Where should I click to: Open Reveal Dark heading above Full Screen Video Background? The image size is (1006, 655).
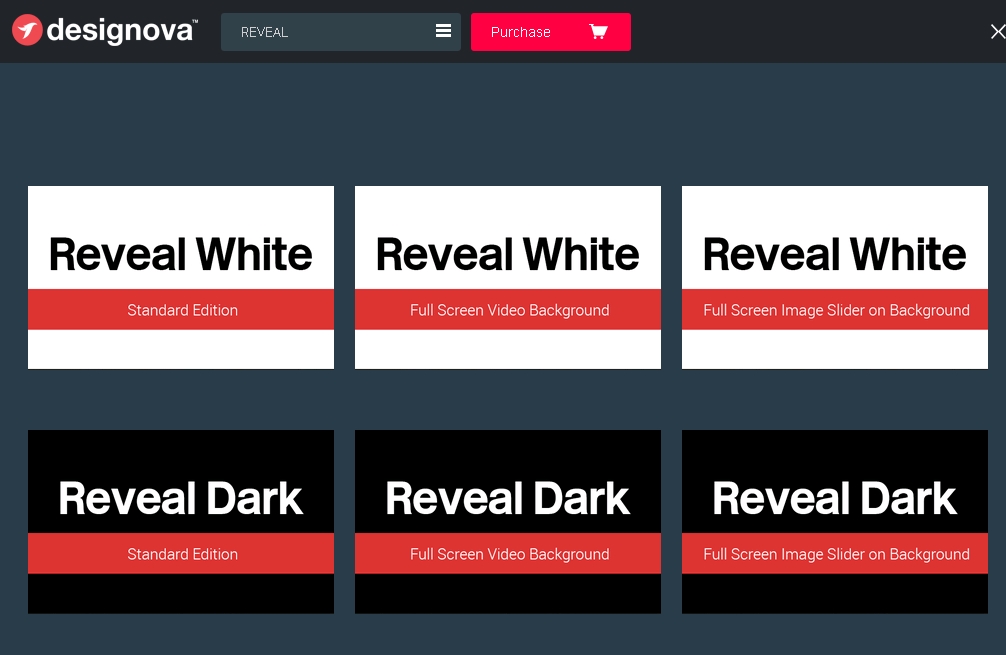(x=508, y=498)
